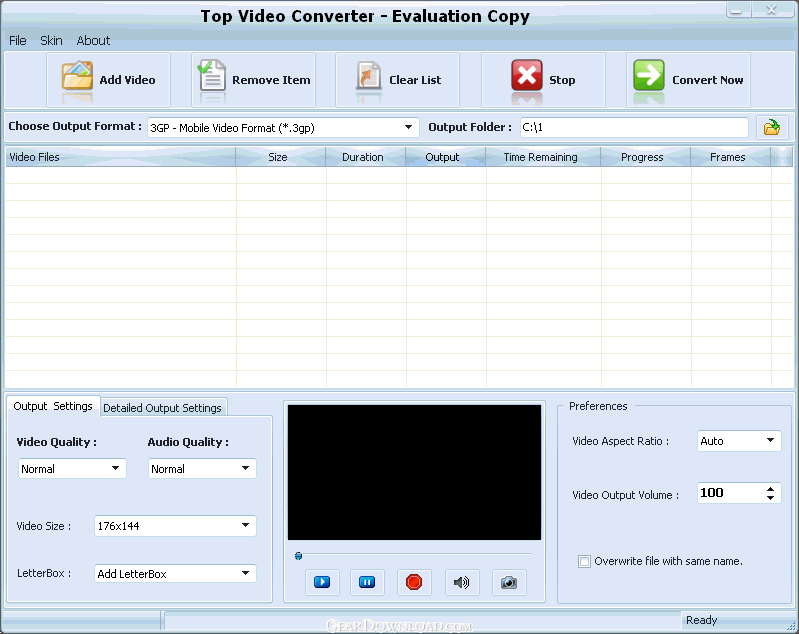Browse for output folder with folder icon
The image size is (799, 634).
point(772,127)
